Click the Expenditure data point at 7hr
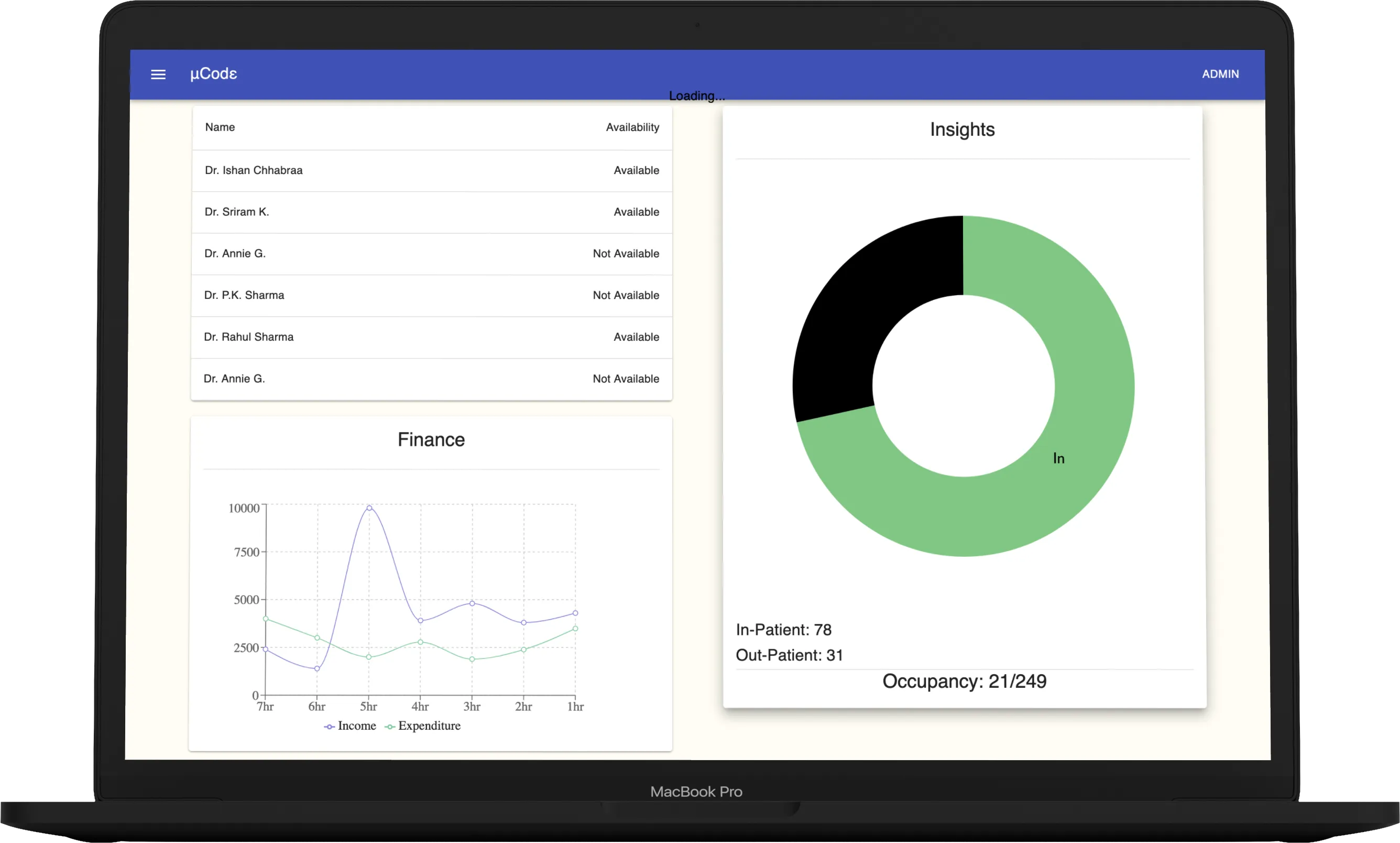Screen dimensions: 1400x843 click(265, 619)
